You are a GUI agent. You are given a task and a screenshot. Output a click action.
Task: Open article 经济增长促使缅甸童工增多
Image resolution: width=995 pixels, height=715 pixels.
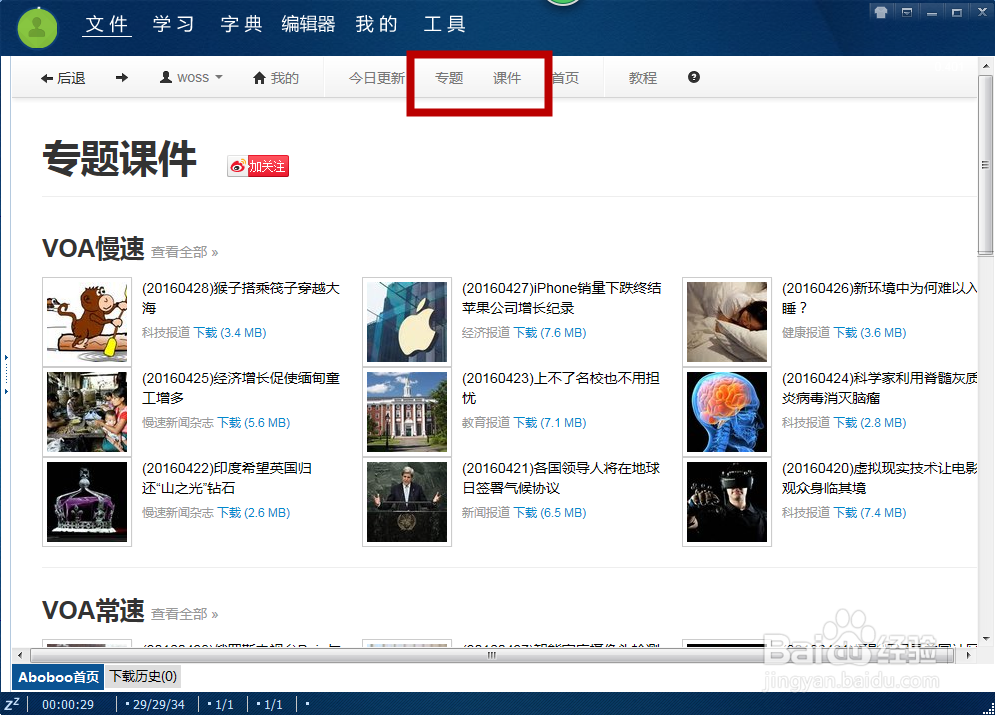click(x=241, y=388)
